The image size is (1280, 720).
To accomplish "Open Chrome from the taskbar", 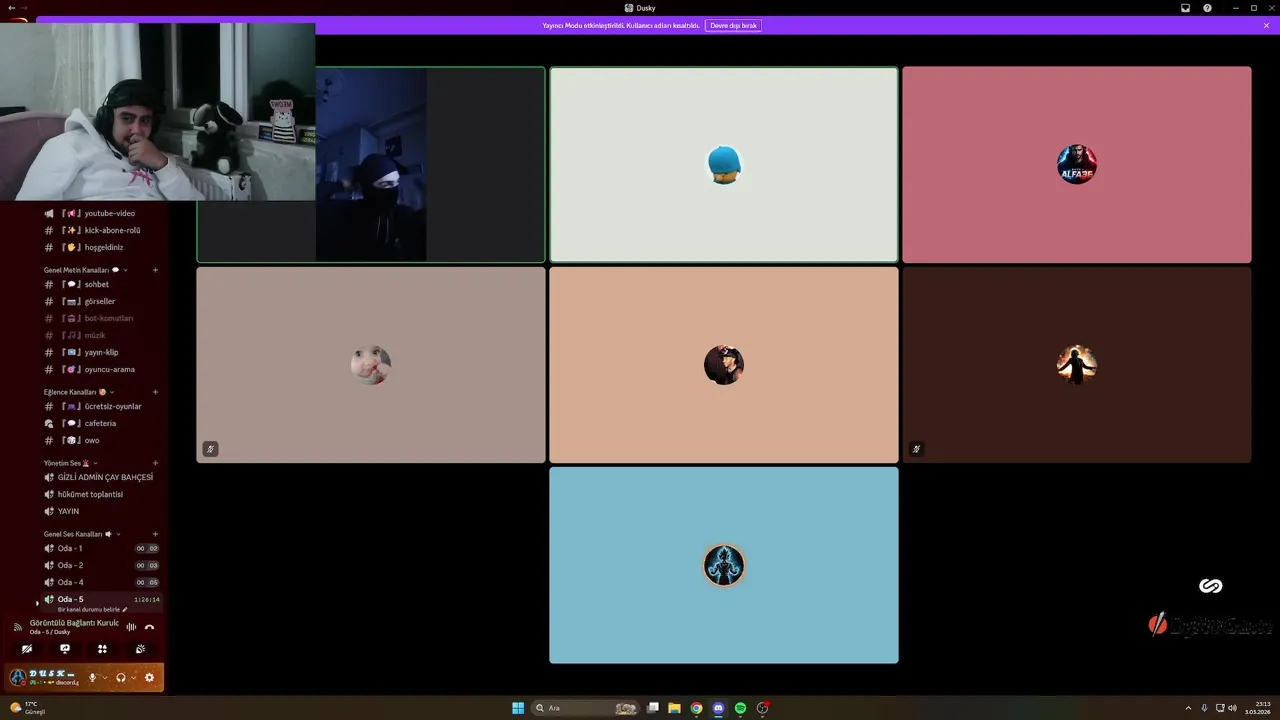I will point(696,708).
